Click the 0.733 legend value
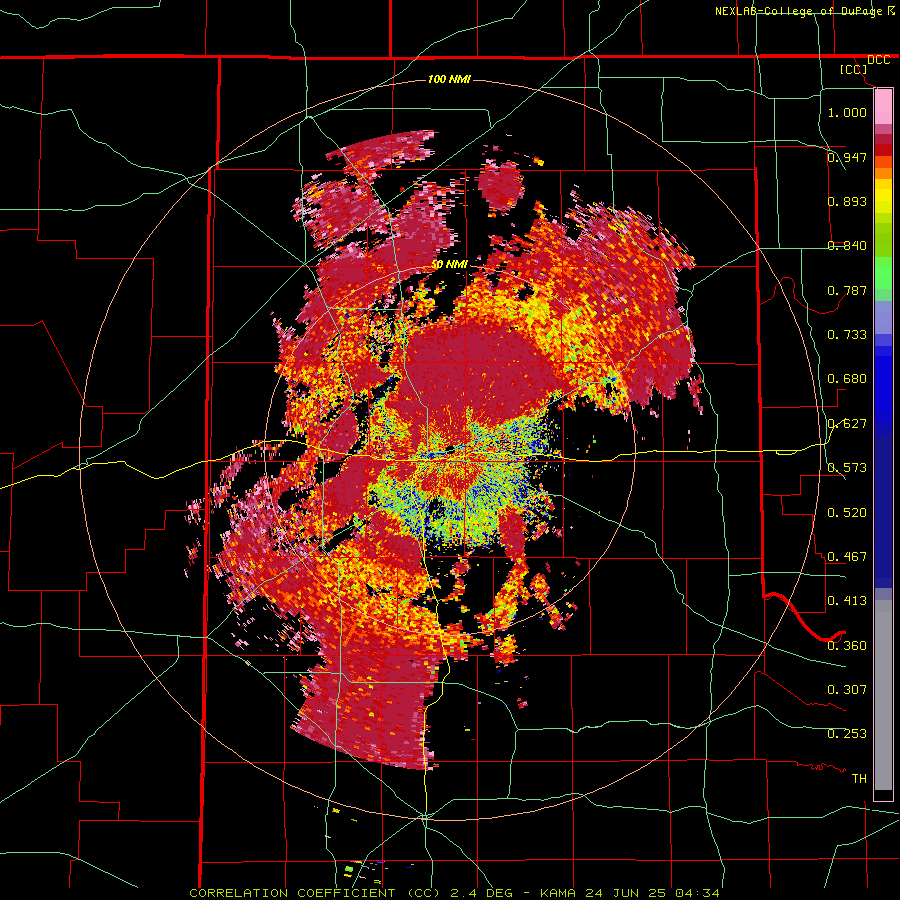Screen dimensions: 900x900 tap(847, 335)
